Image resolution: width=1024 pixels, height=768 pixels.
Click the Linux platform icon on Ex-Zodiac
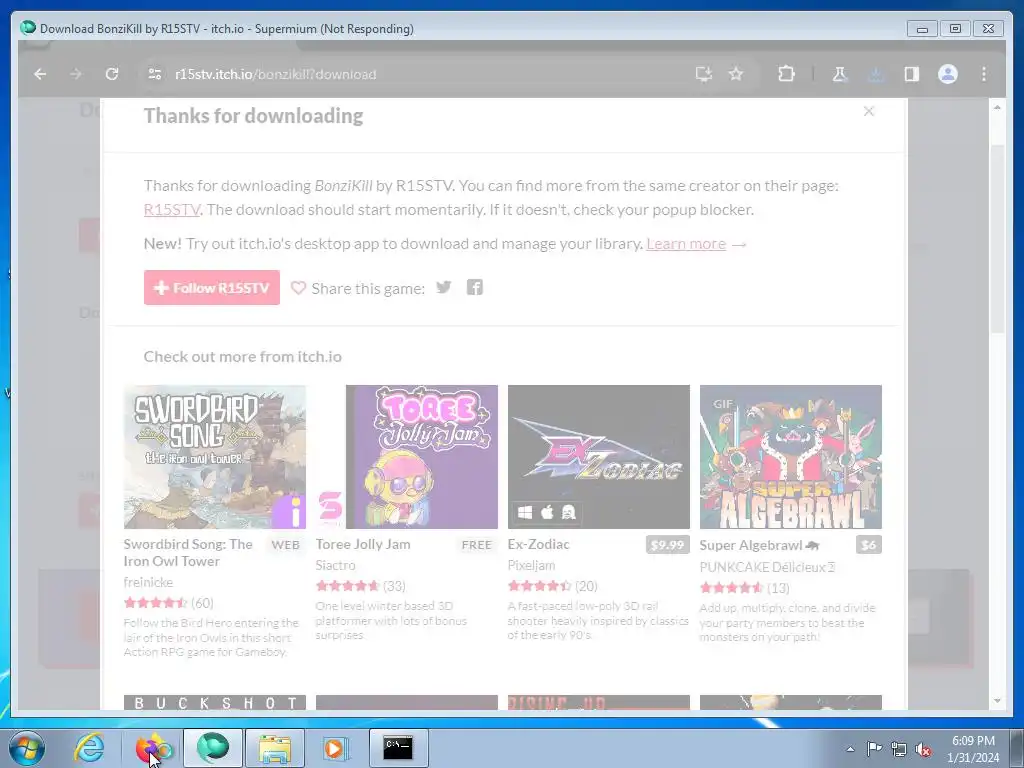569,513
